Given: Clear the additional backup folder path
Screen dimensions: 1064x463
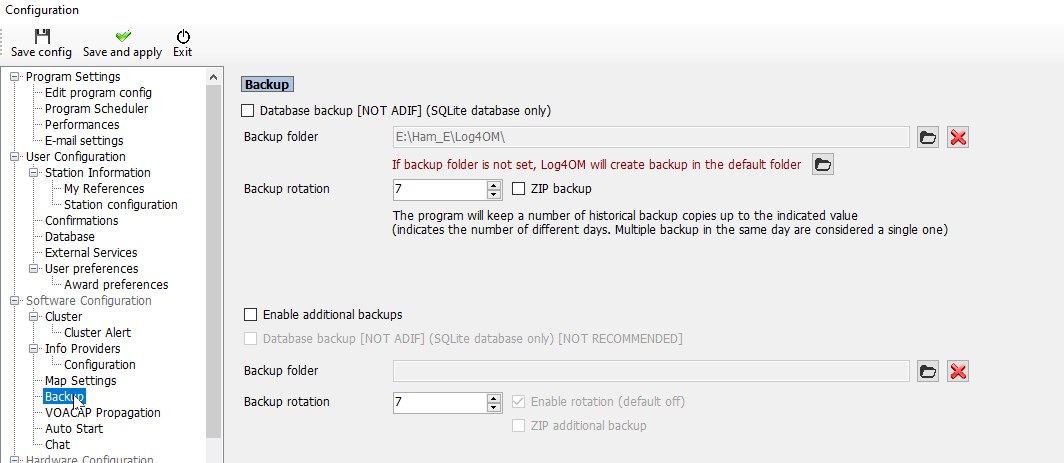Looking at the screenshot, I should pyautogui.click(x=957, y=371).
